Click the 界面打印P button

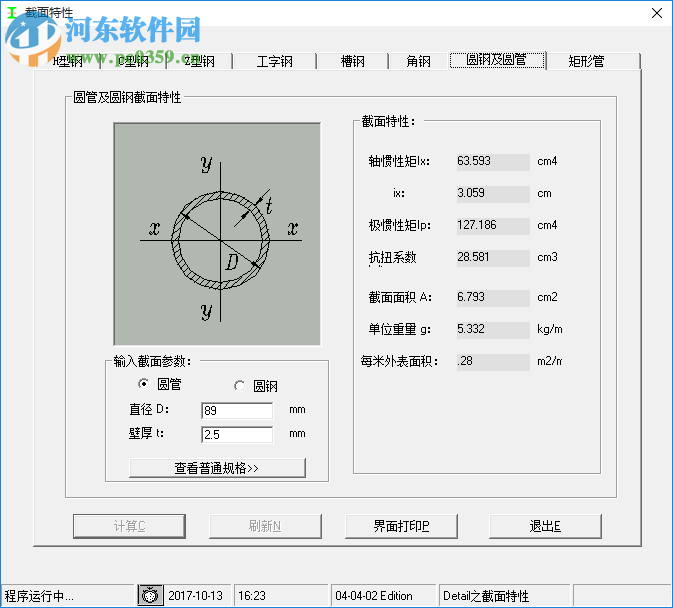[x=401, y=526]
